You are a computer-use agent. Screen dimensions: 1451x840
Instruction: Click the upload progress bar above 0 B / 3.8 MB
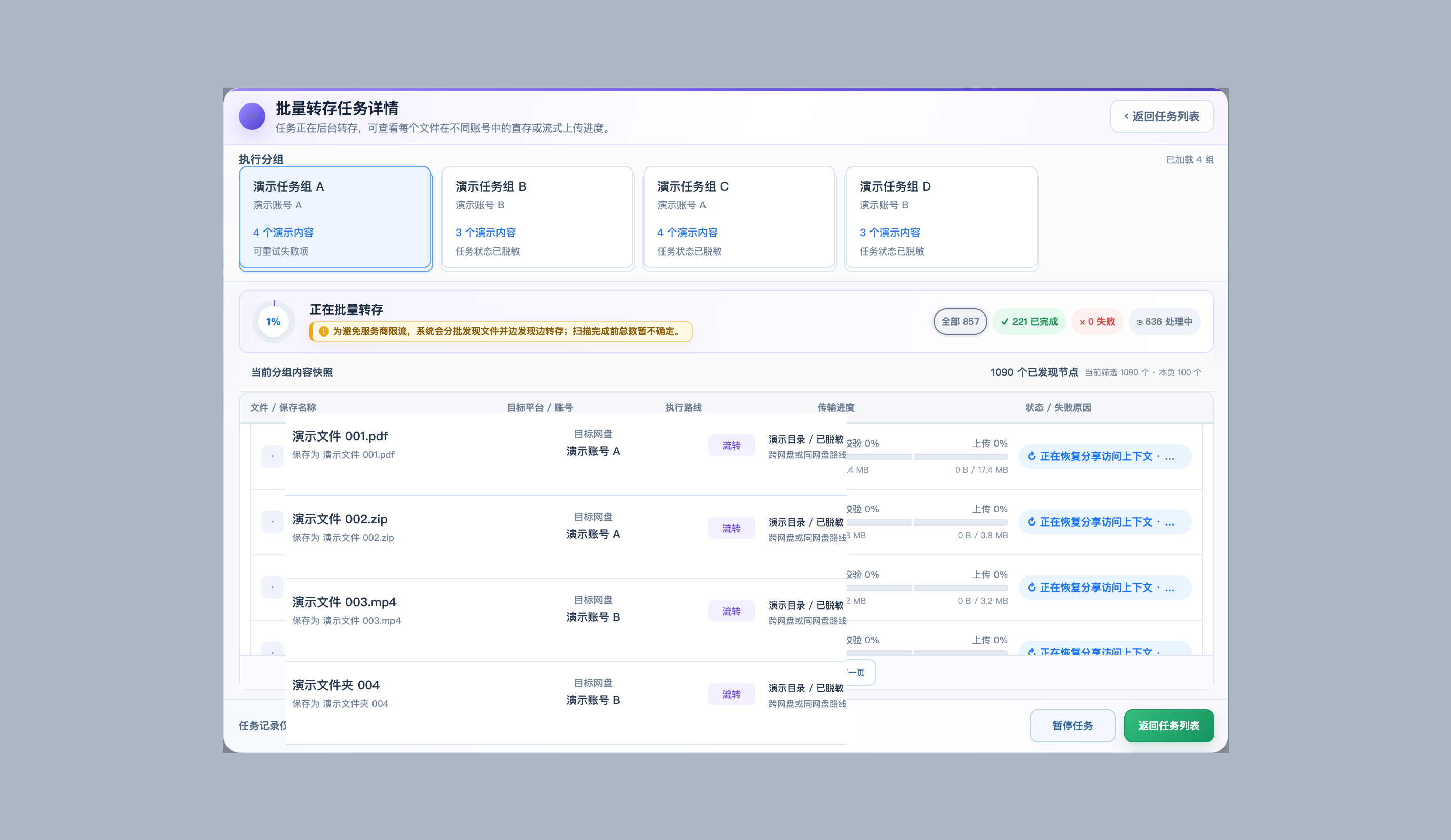pos(961,522)
